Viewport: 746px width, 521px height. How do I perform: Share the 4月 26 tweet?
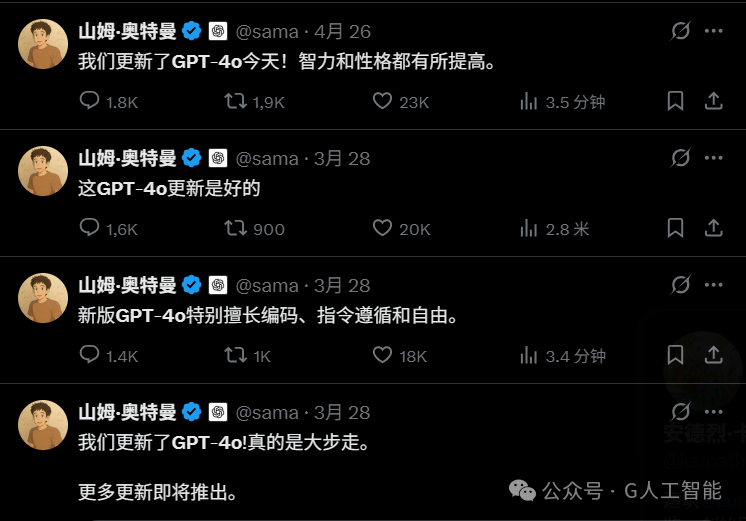713,101
